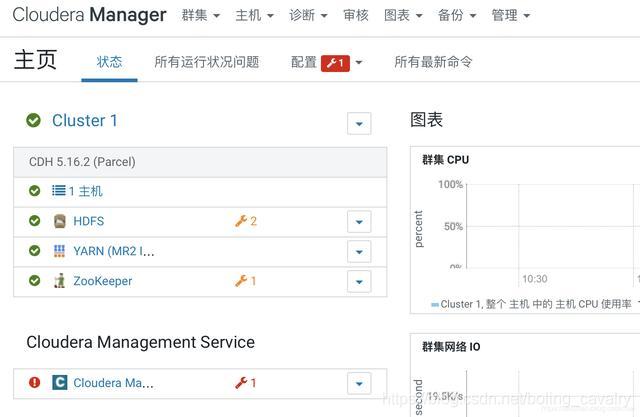Open the ZooKeeper actions dropdown
Screen dimensions: 640x417
359,281
